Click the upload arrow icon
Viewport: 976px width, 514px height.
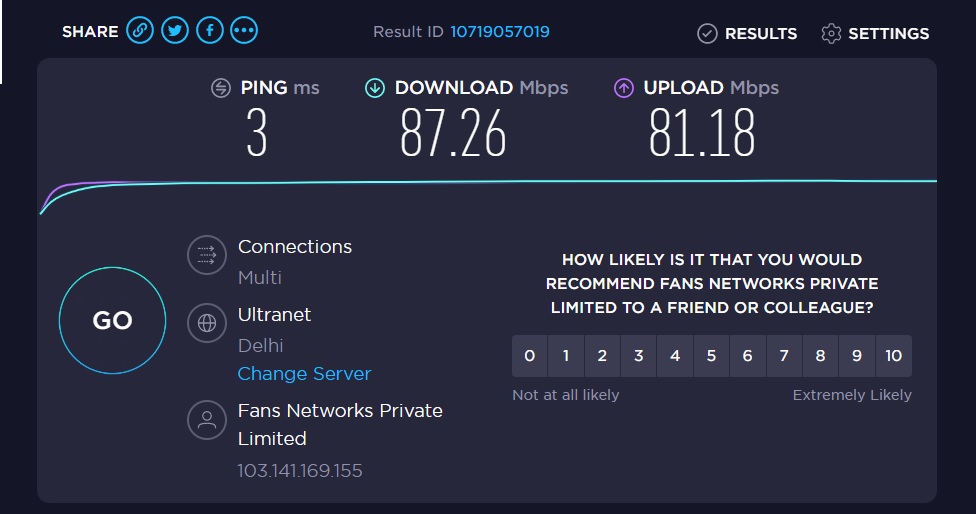(x=624, y=88)
